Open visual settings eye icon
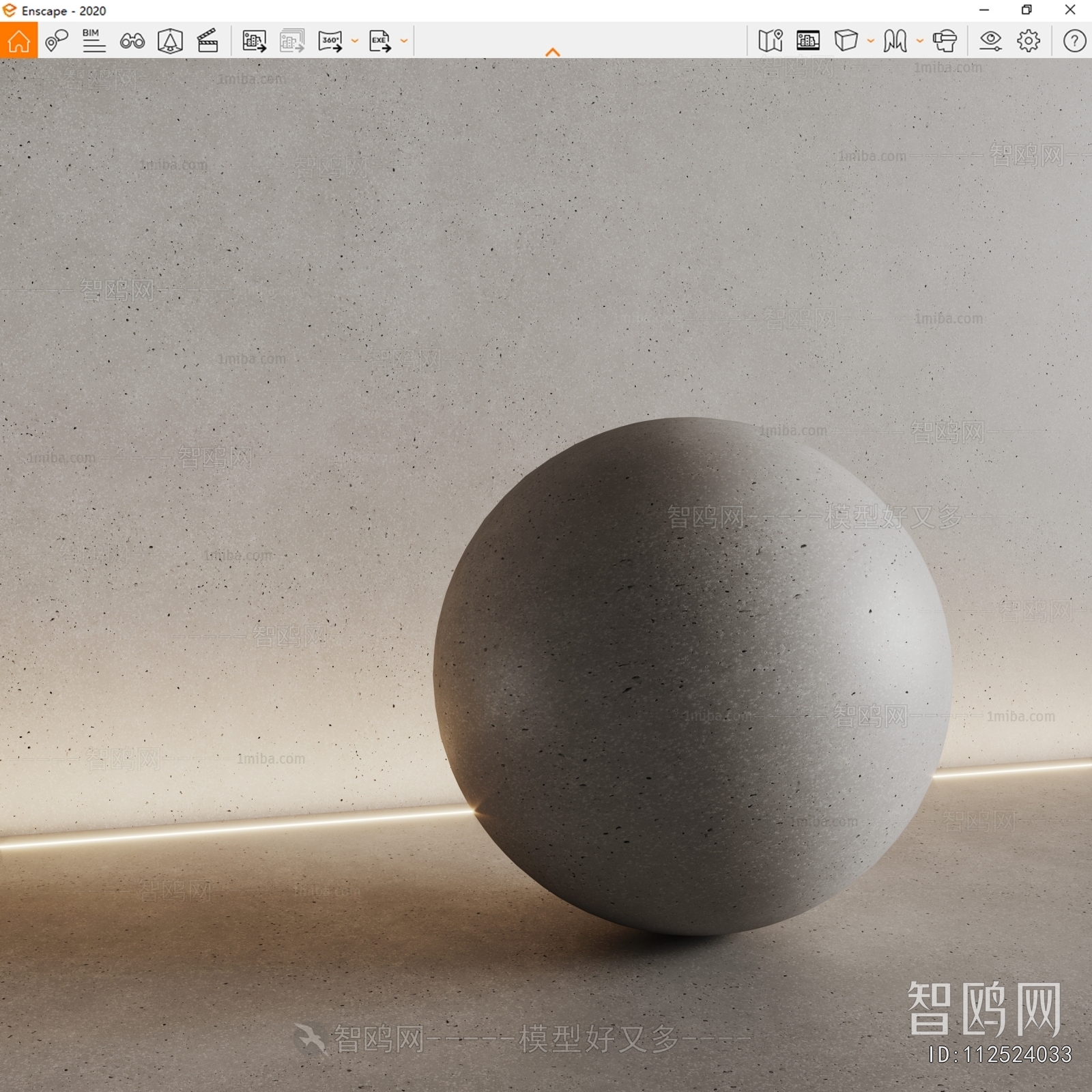The width and height of the screenshot is (1092, 1092). tap(990, 41)
